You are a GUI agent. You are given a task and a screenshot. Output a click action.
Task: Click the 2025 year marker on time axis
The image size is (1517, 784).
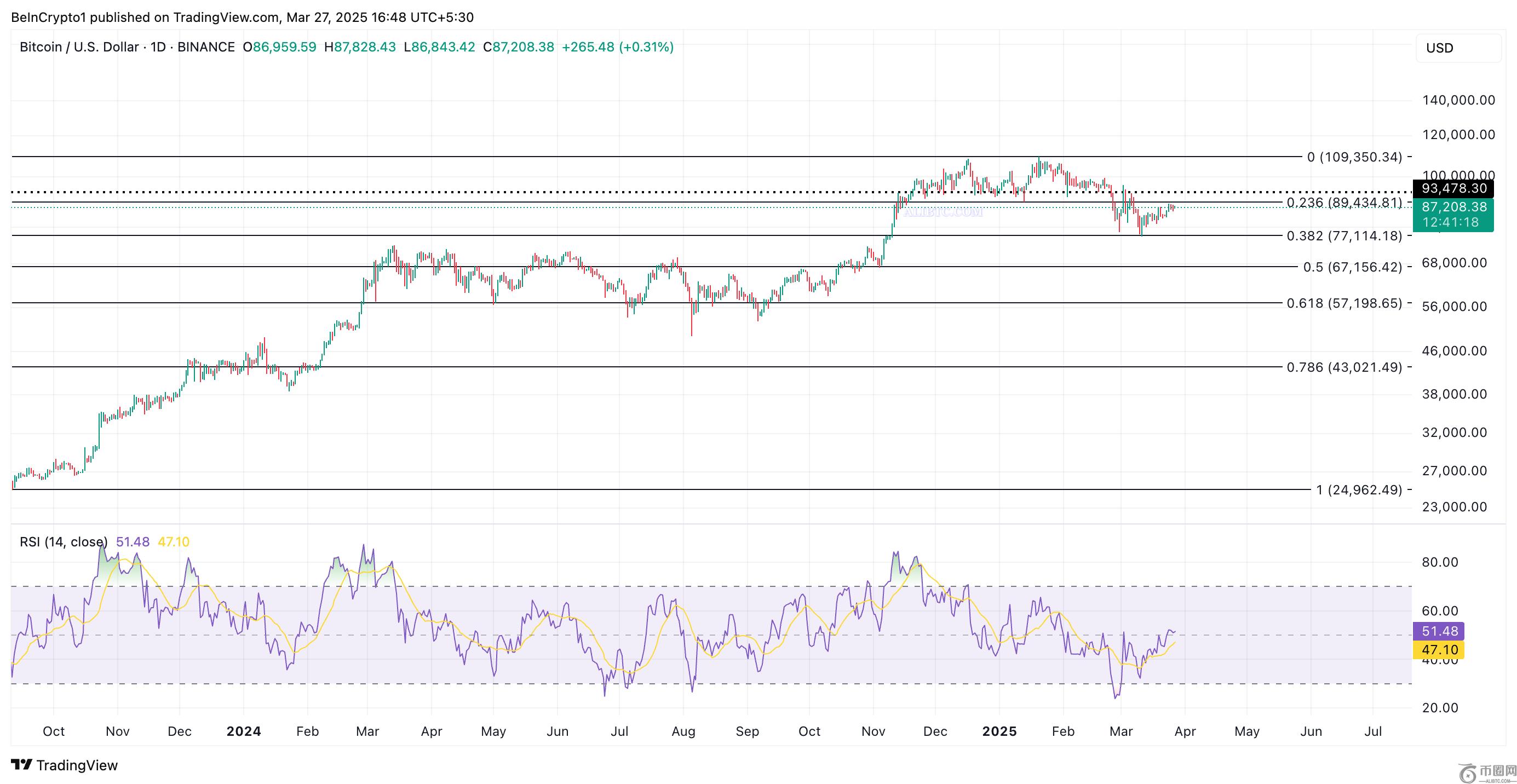[999, 731]
